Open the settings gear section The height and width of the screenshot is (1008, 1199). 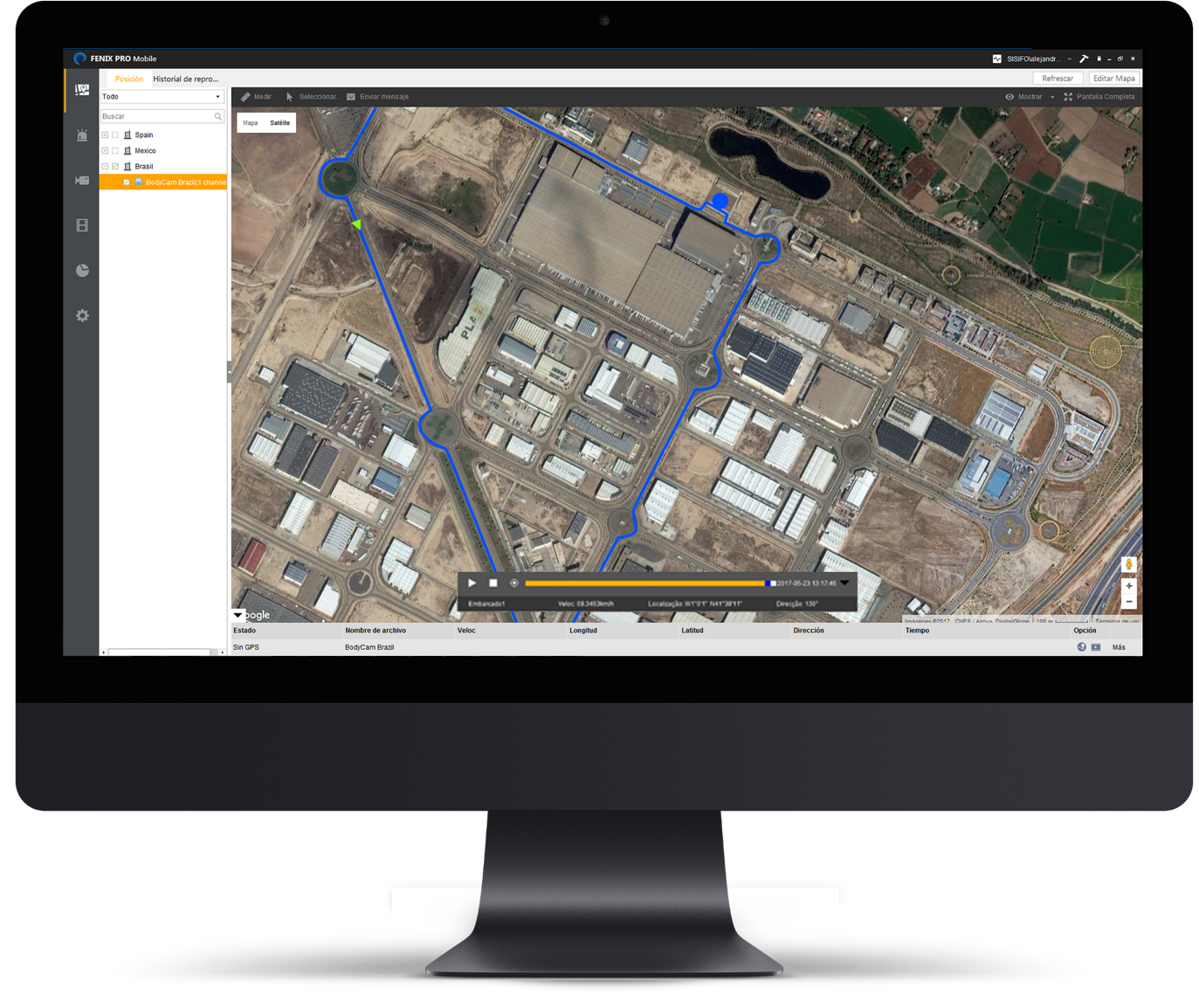82,315
